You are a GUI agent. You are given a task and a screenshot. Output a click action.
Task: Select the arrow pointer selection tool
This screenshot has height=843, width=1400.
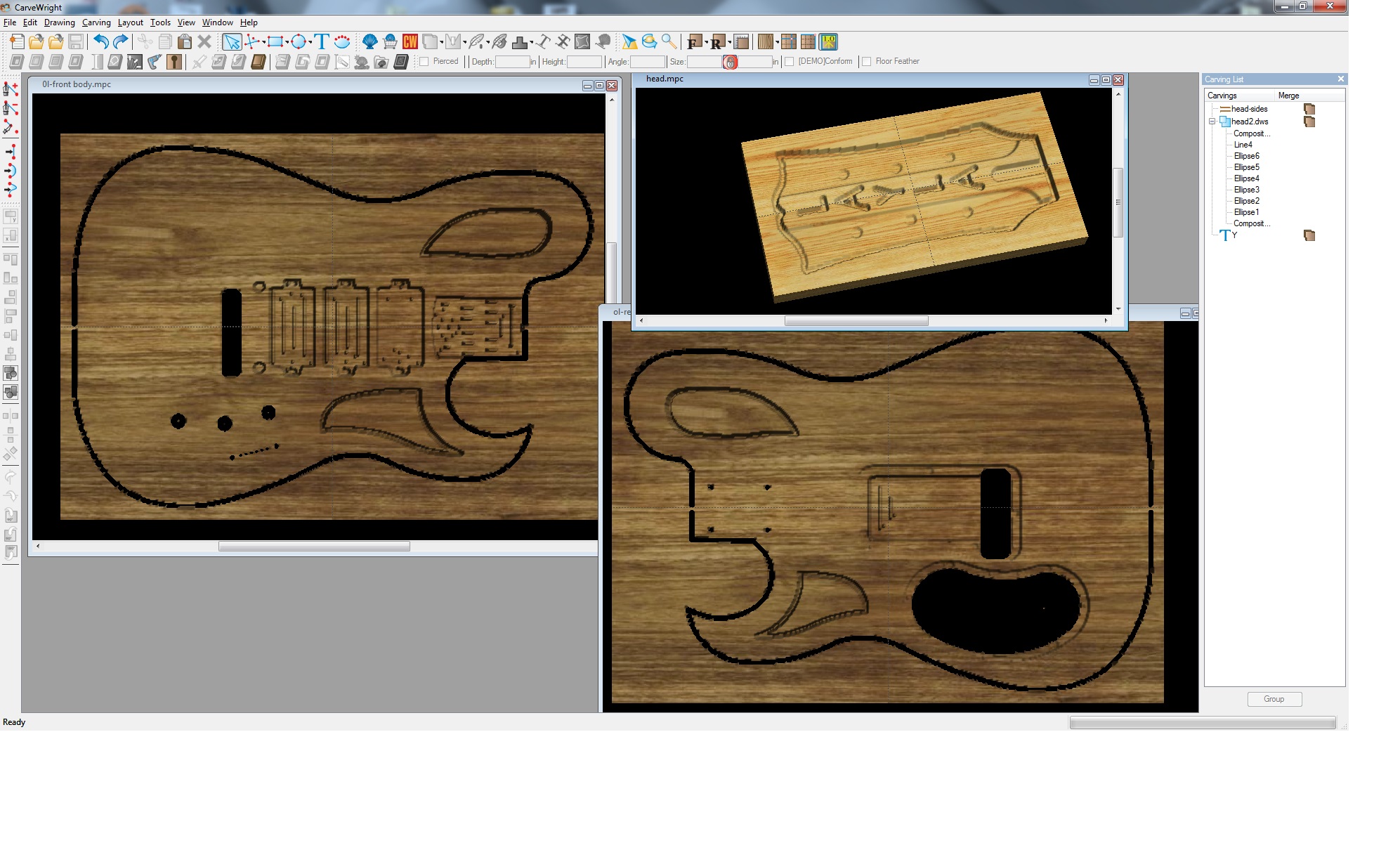pos(231,42)
